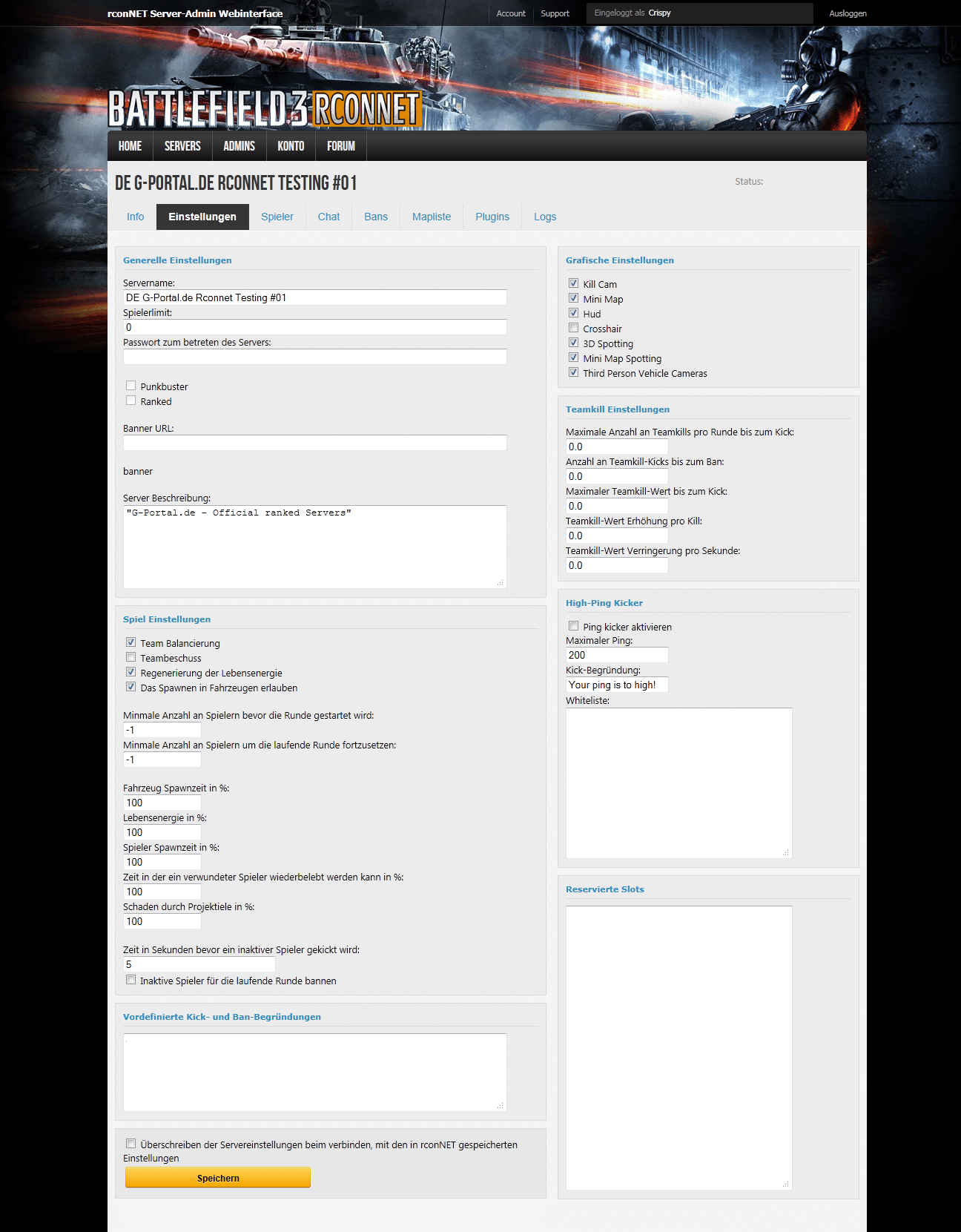Screen dimensions: 961x1232
Task: Click the Battlefield 3 RCONNET logo
Action: (x=264, y=108)
